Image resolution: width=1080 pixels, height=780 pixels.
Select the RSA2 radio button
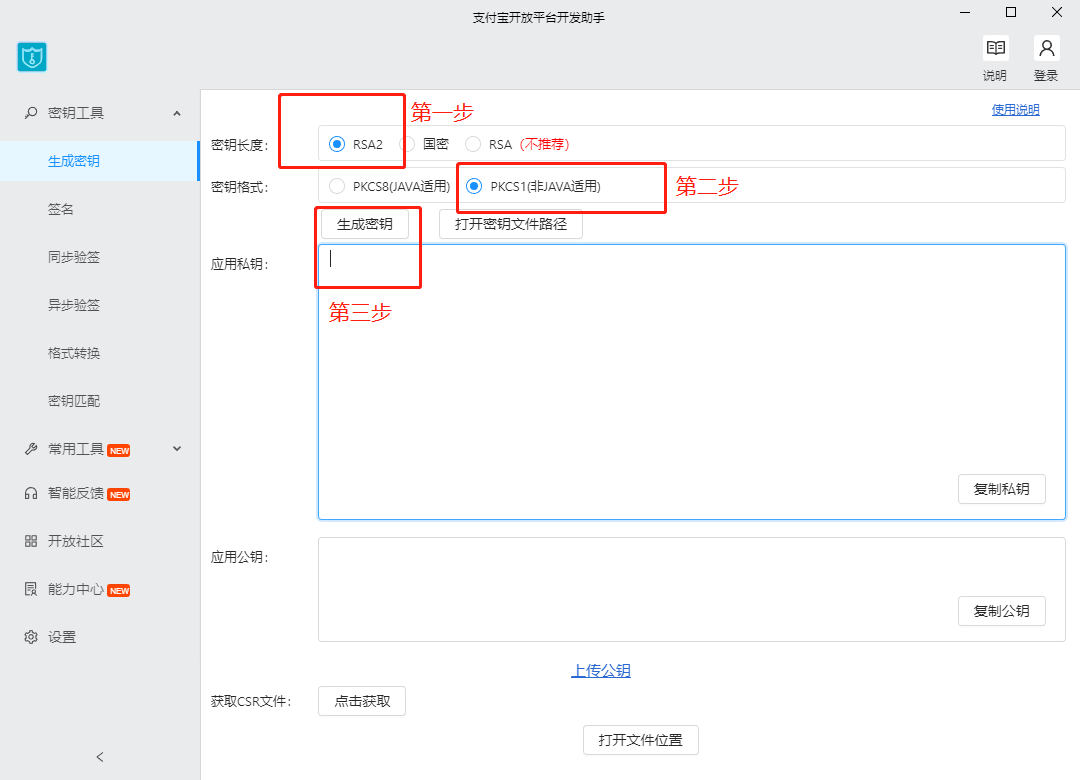[x=337, y=145]
